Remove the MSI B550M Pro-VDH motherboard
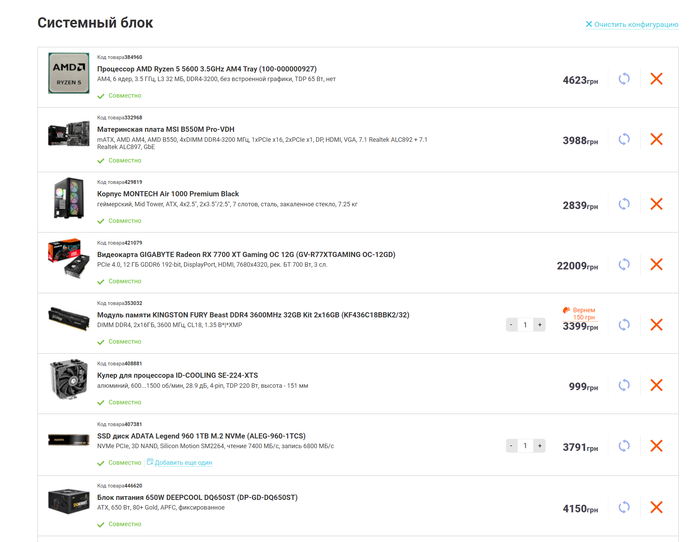The image size is (700, 542). tap(656, 139)
